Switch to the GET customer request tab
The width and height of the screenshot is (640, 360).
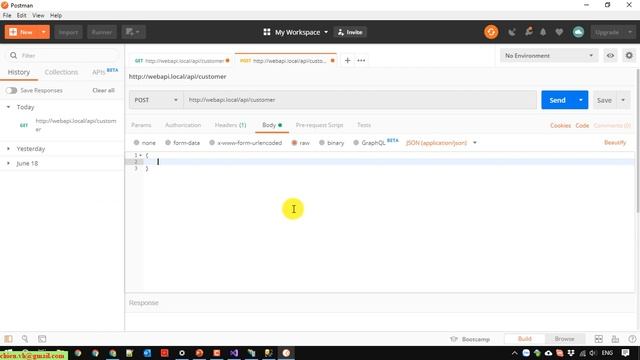tap(181, 60)
